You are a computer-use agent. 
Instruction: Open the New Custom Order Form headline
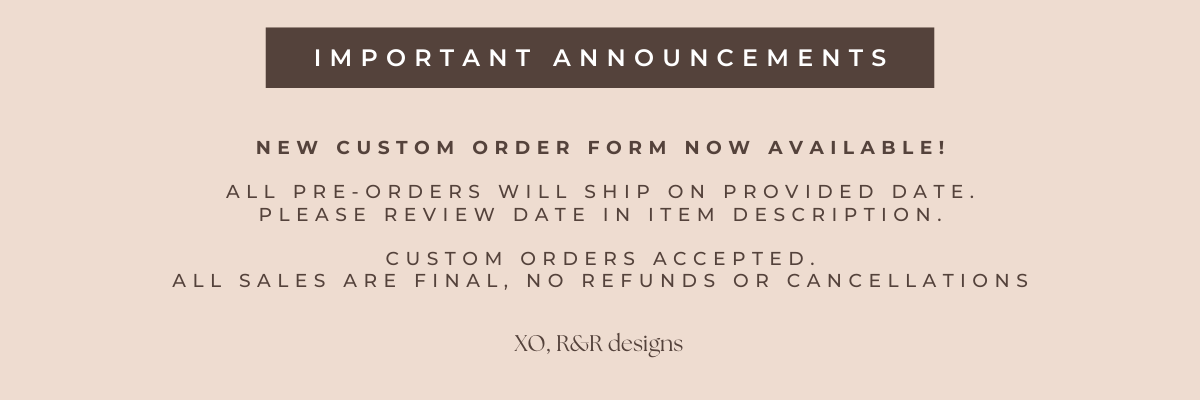click(600, 147)
